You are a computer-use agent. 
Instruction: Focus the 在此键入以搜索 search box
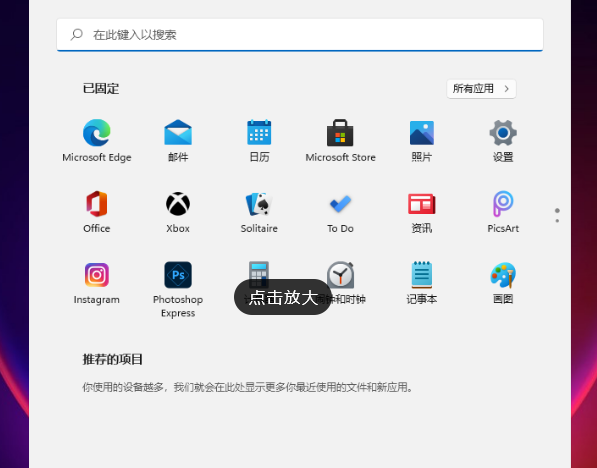(x=300, y=35)
